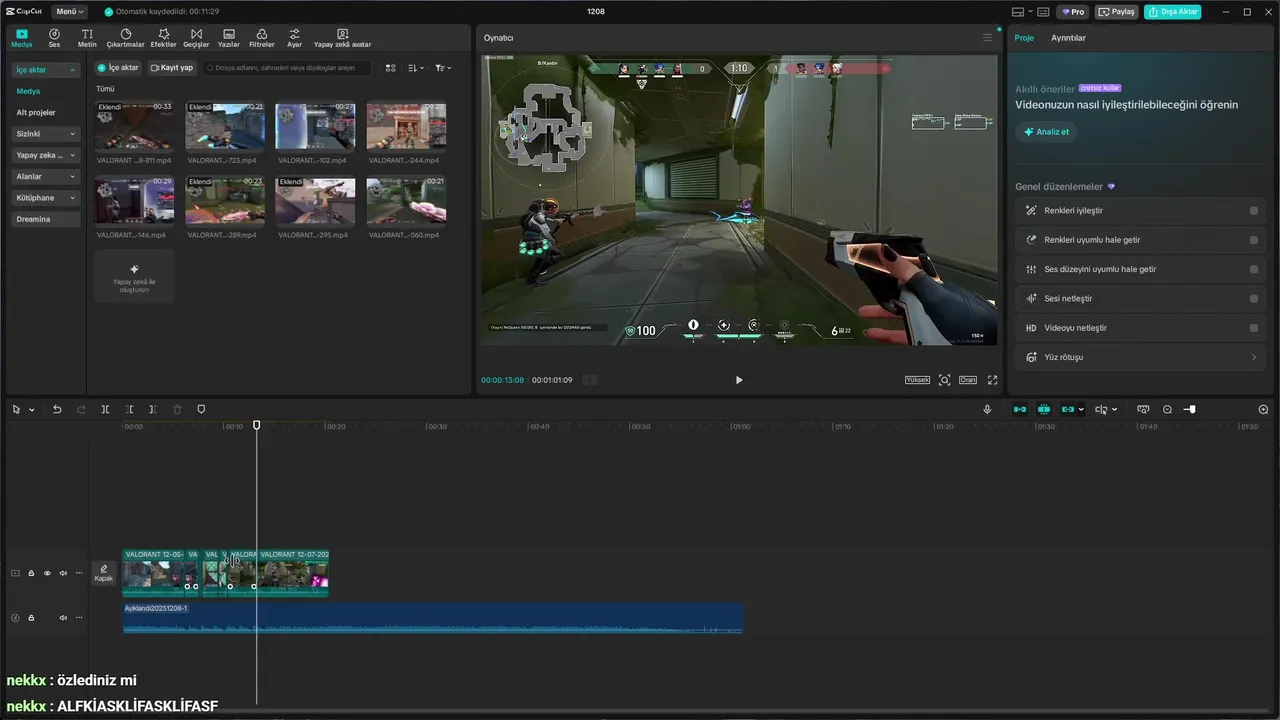Image resolution: width=1280 pixels, height=720 pixels.
Task: Zoom in the timeline
Action: (1263, 409)
